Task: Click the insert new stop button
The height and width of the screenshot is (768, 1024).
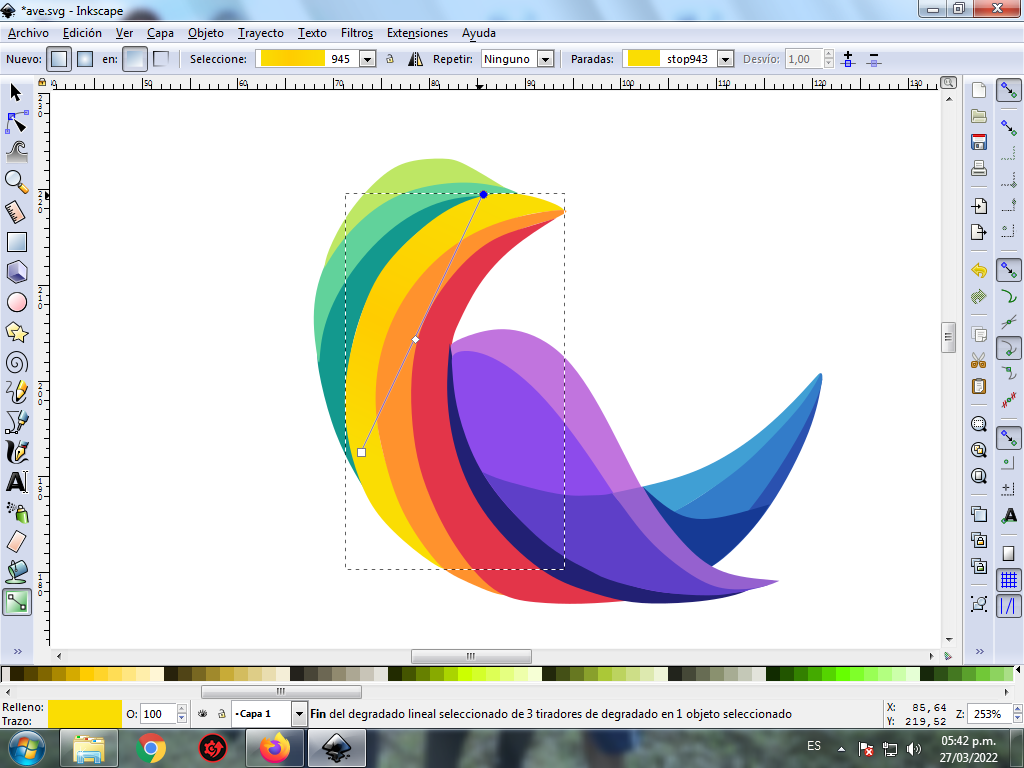Action: tap(848, 59)
